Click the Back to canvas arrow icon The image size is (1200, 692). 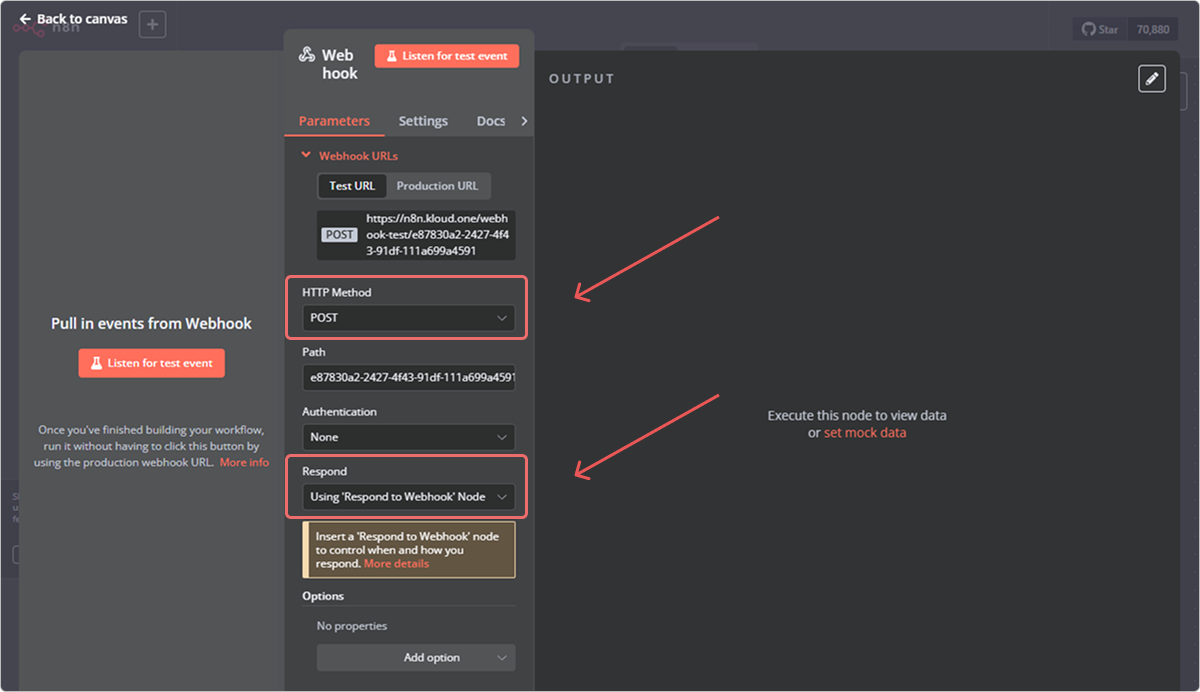(25, 19)
